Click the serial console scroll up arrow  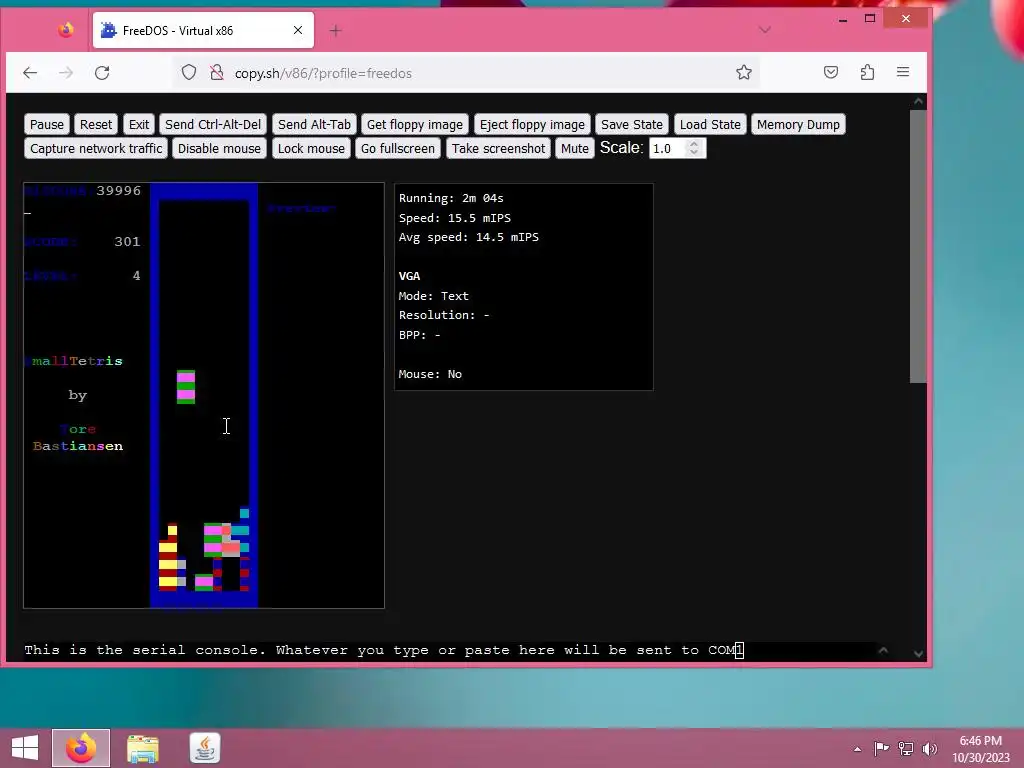[883, 650]
